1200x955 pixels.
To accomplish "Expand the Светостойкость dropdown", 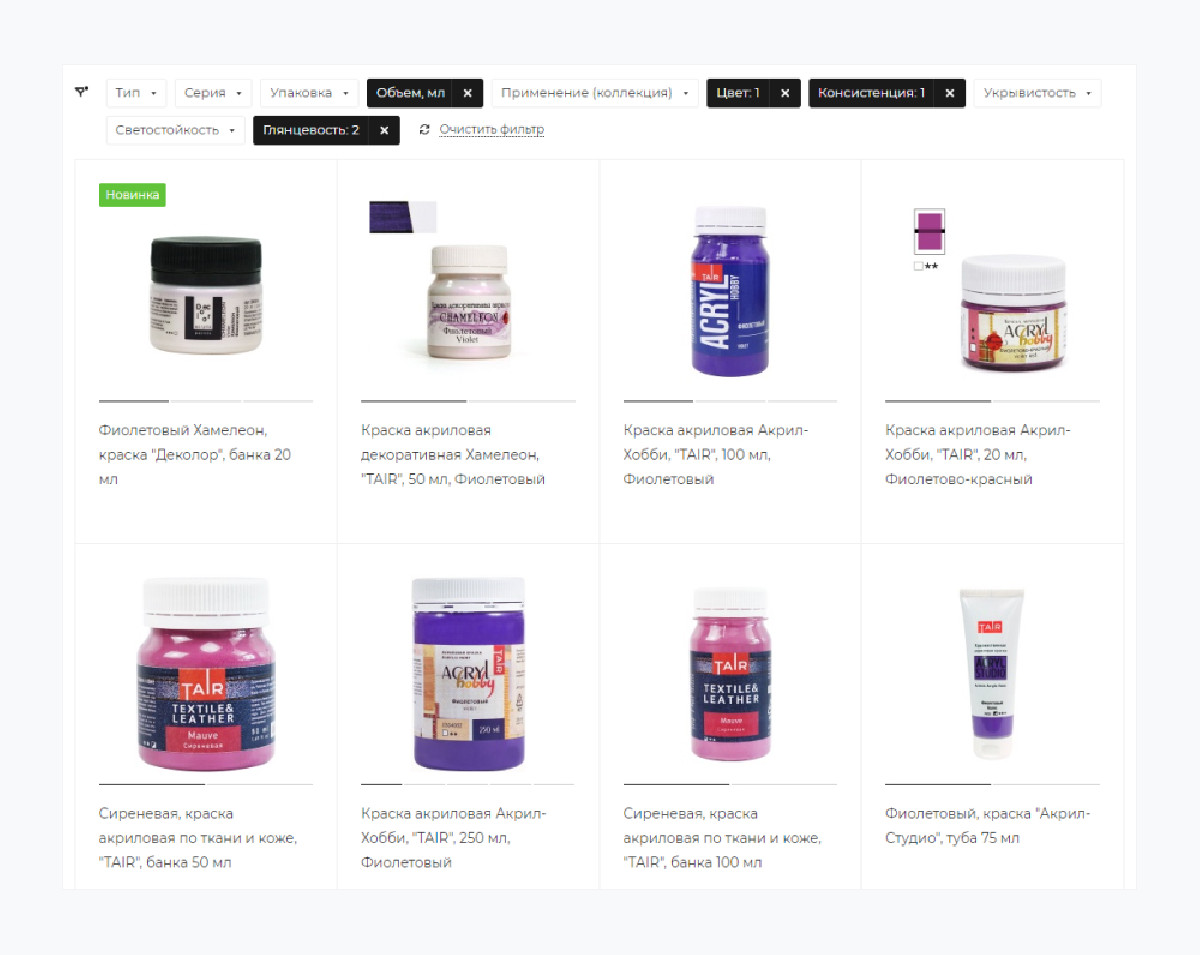I will [x=175, y=130].
